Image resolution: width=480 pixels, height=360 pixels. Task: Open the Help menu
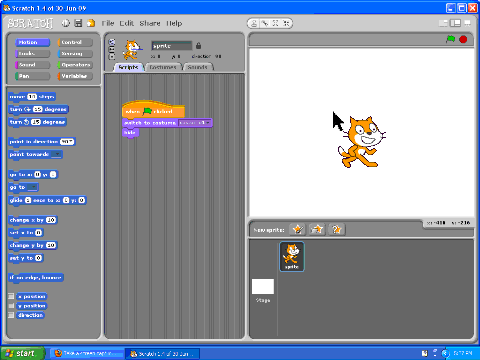point(174,23)
